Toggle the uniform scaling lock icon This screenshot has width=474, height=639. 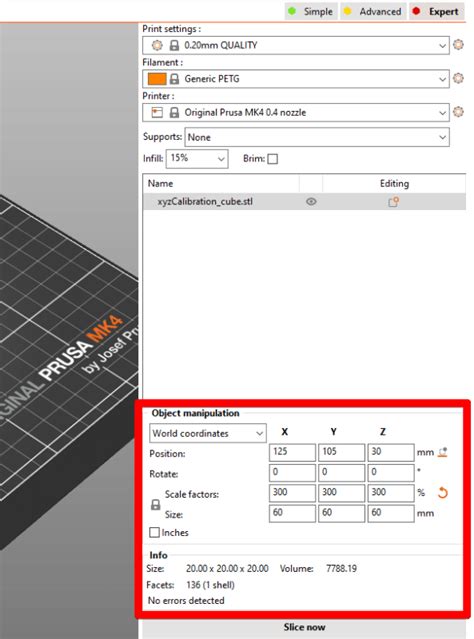[155, 505]
